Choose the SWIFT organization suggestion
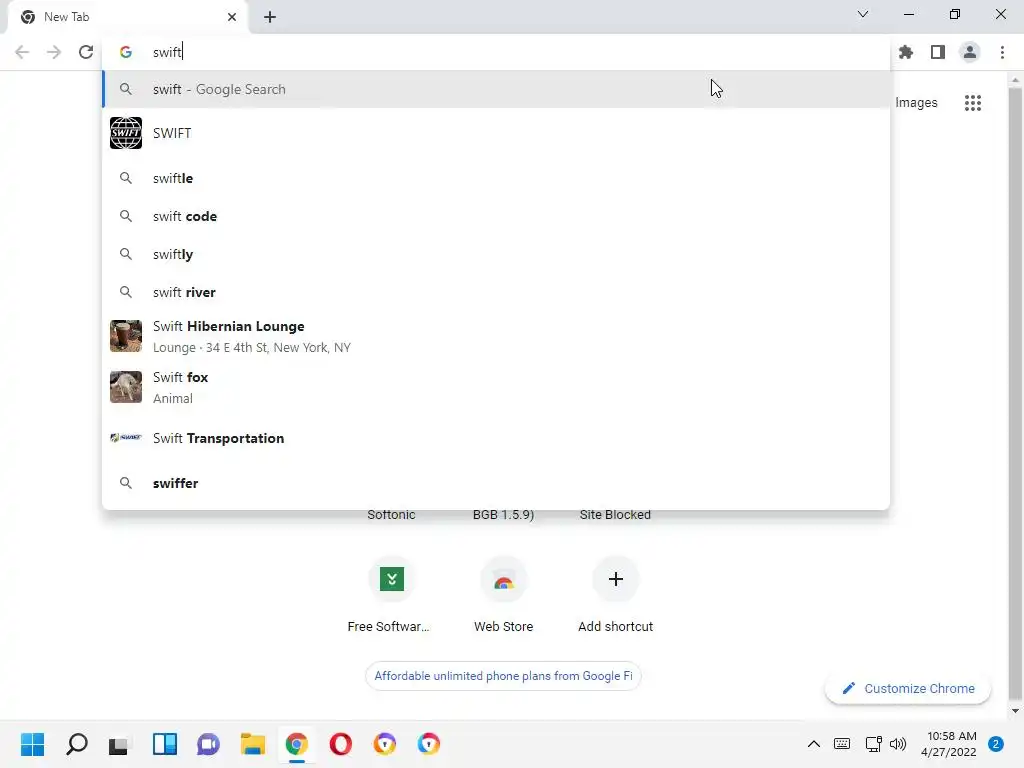 tap(496, 133)
